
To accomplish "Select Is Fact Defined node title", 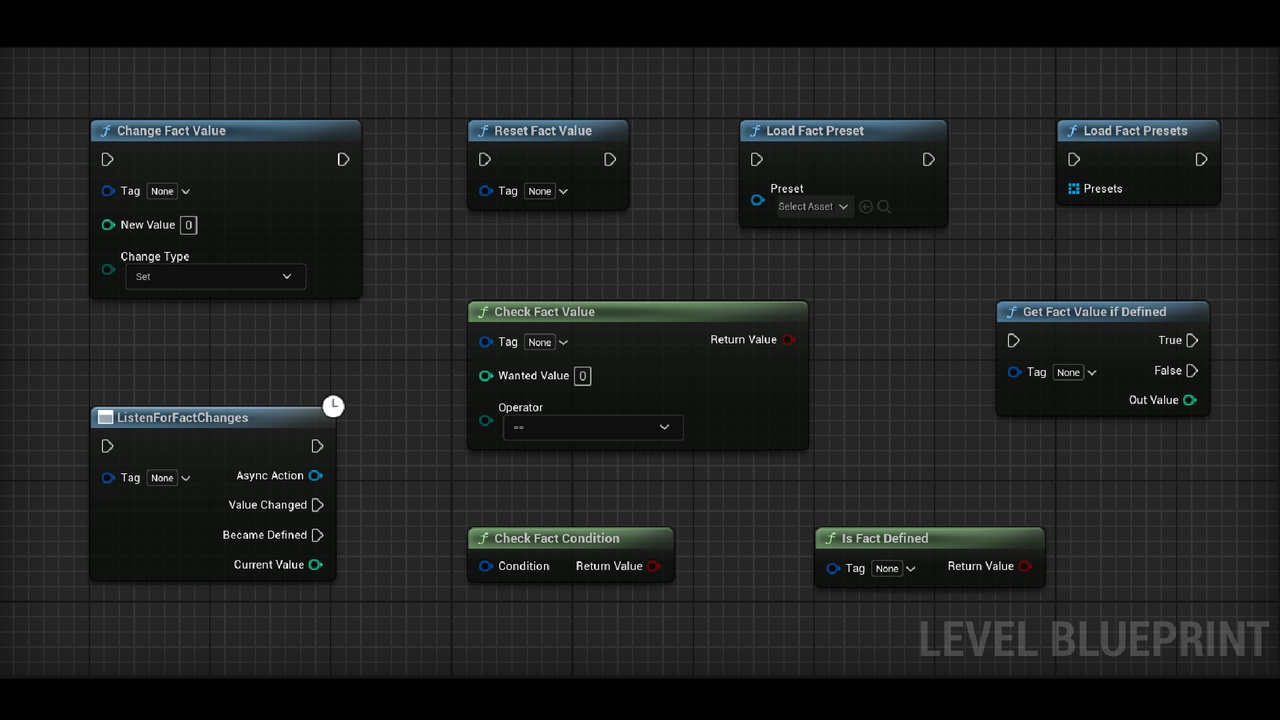I will coord(885,539).
